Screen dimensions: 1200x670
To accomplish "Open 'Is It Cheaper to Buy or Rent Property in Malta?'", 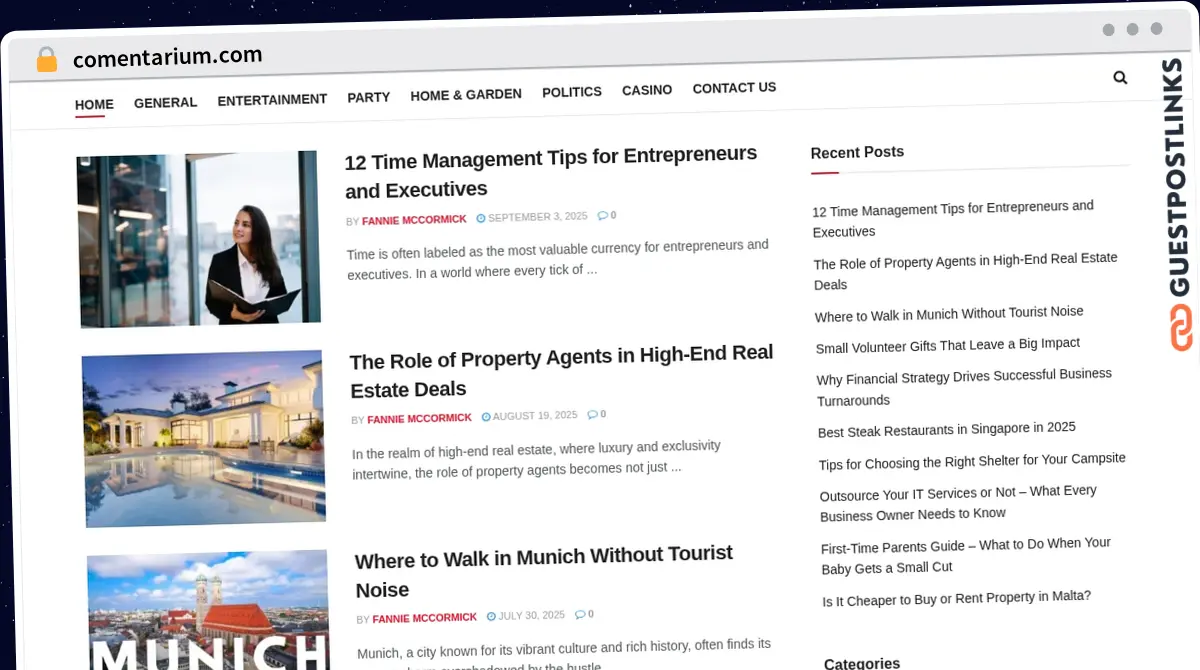I will (956, 598).
